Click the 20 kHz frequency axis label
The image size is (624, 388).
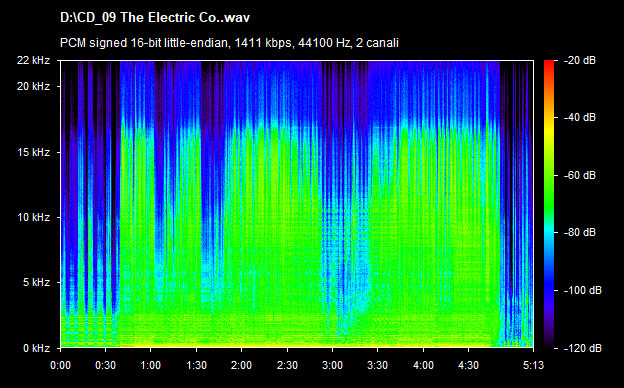click(33, 86)
